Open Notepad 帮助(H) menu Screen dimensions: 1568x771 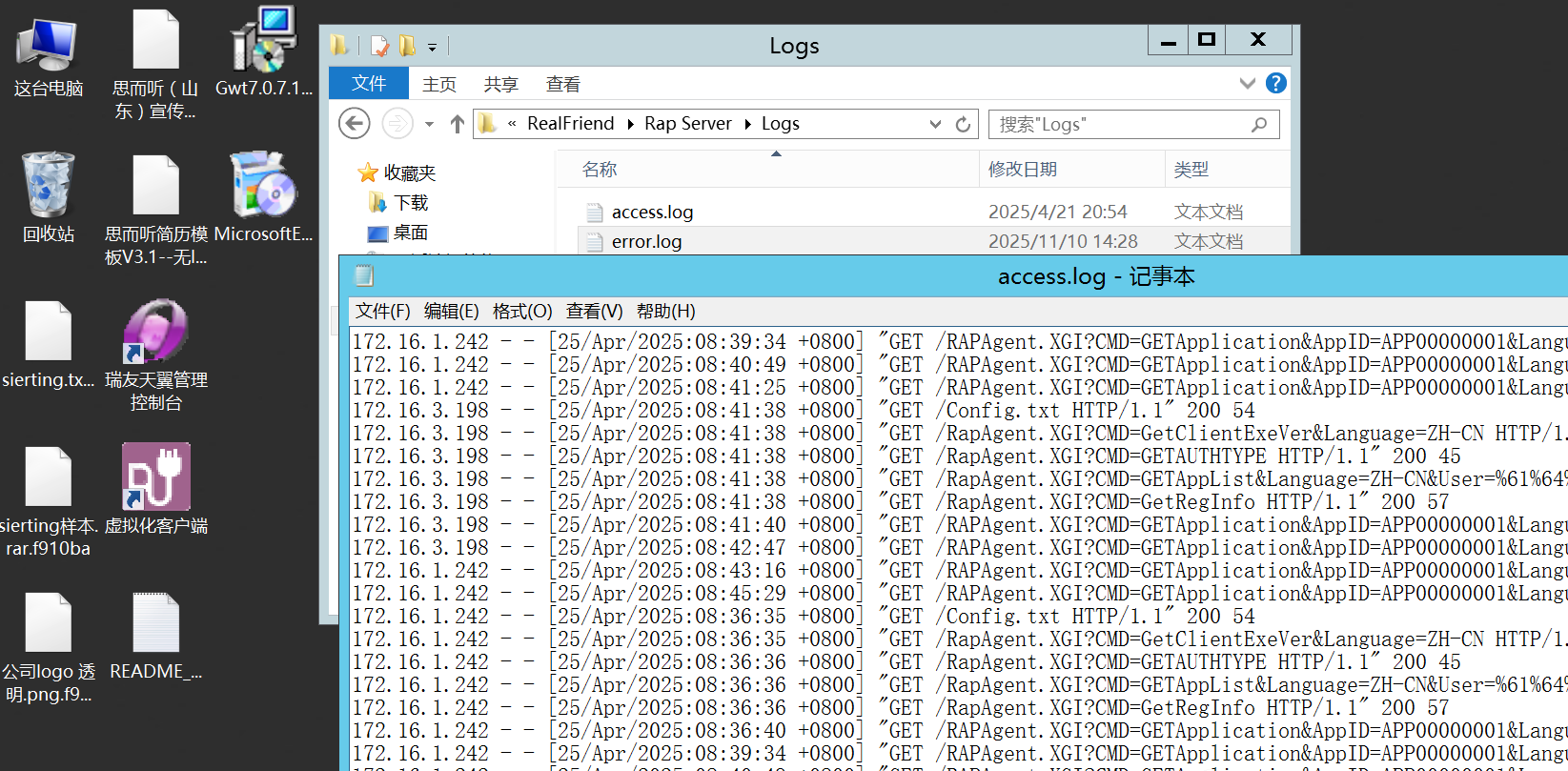pos(665,312)
